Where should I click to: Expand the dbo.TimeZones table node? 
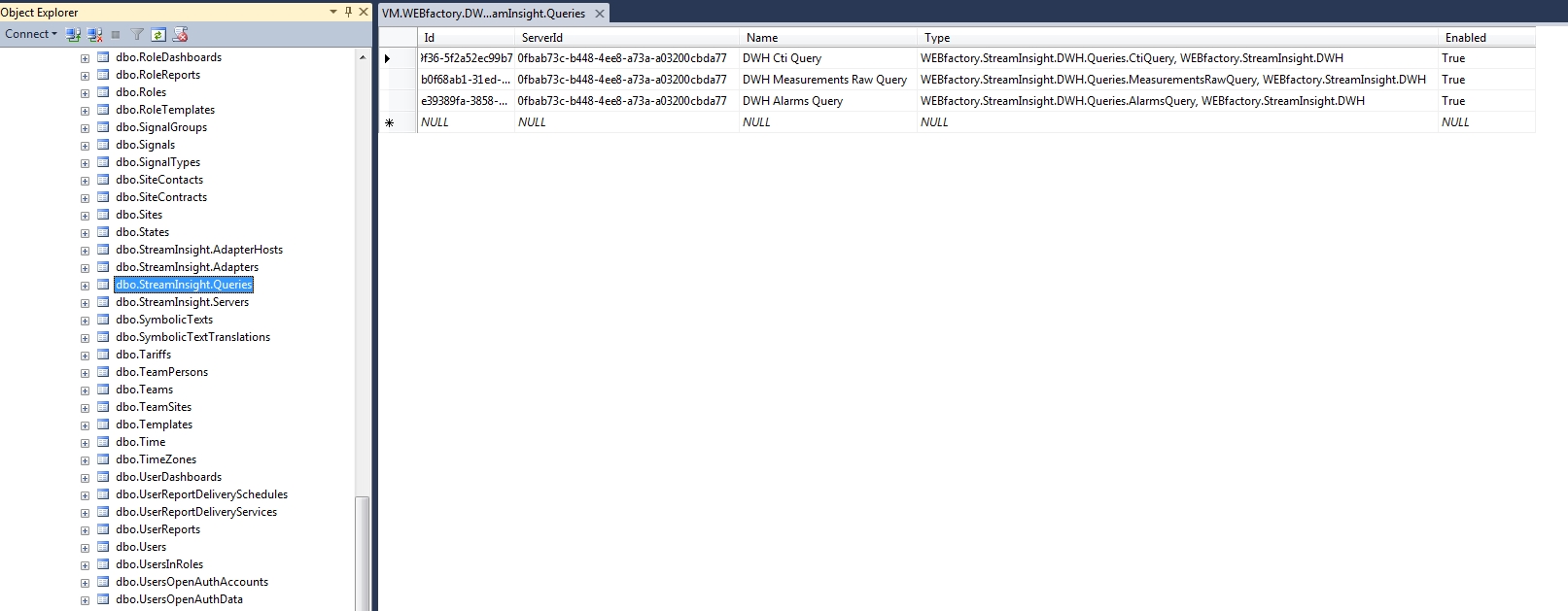[x=85, y=460]
